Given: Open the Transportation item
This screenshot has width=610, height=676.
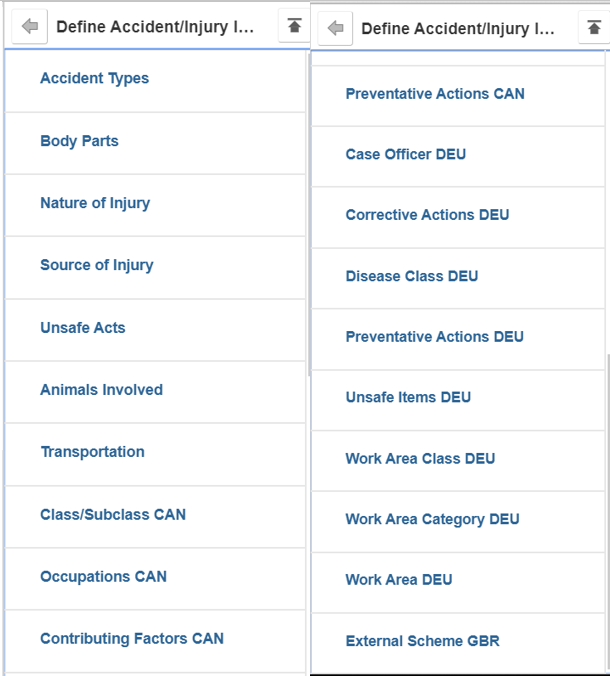Looking at the screenshot, I should point(93,452).
